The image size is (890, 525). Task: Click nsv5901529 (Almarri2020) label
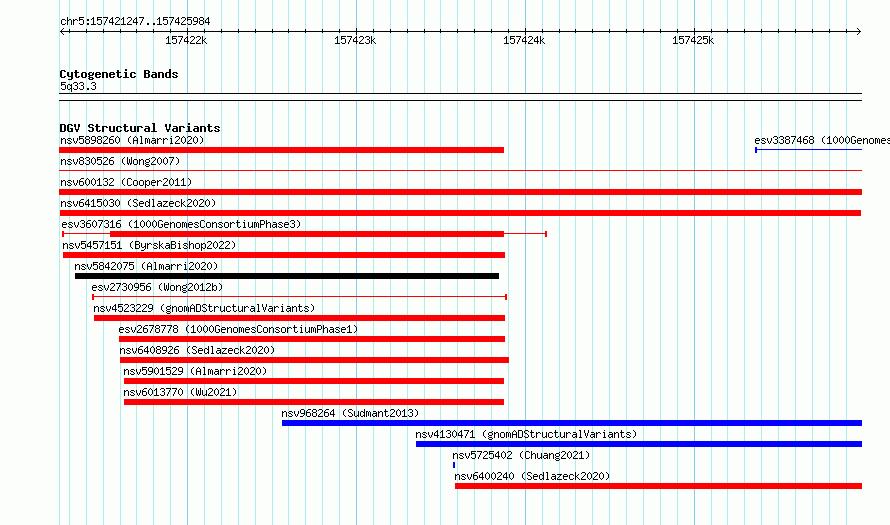point(195,371)
